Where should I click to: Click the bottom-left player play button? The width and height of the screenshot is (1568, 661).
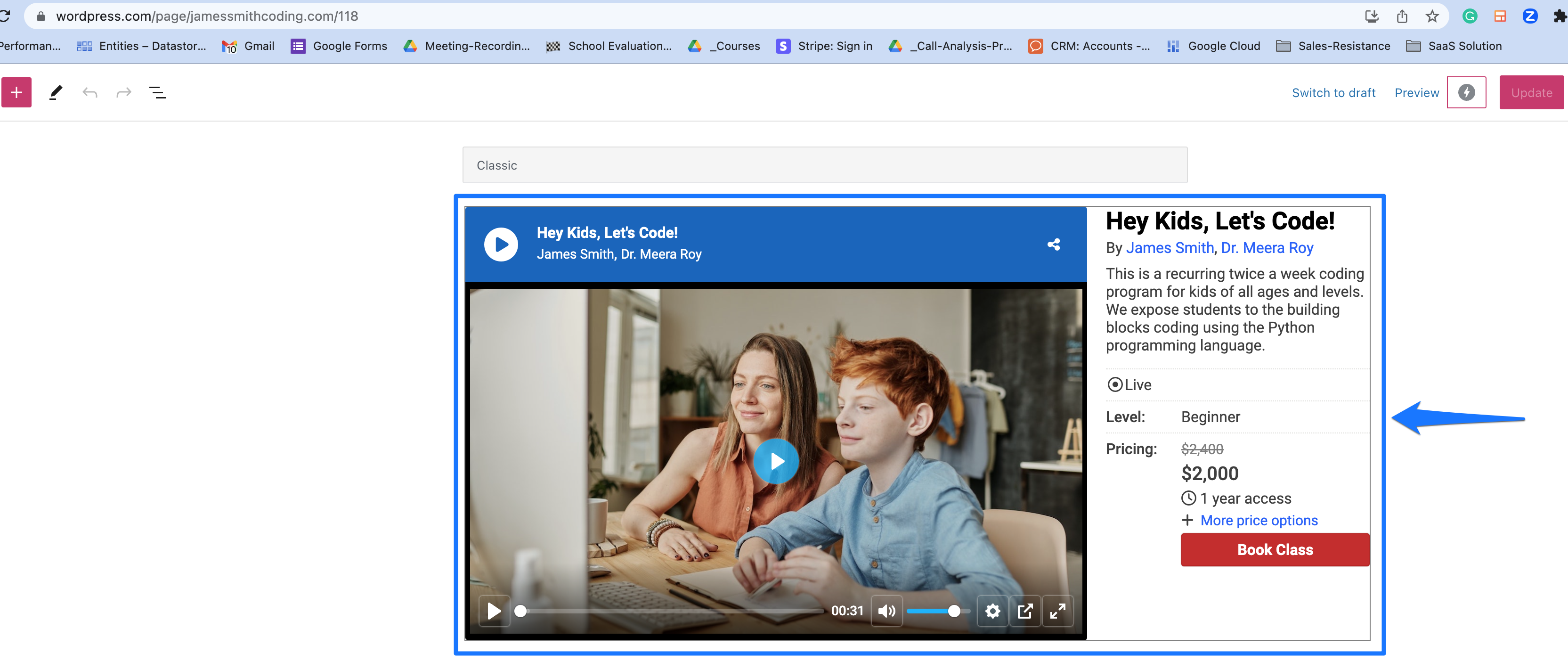click(x=494, y=611)
